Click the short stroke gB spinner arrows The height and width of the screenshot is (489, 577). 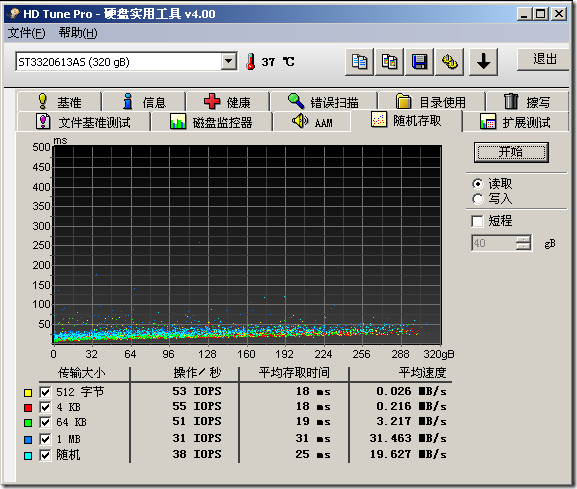coord(523,243)
